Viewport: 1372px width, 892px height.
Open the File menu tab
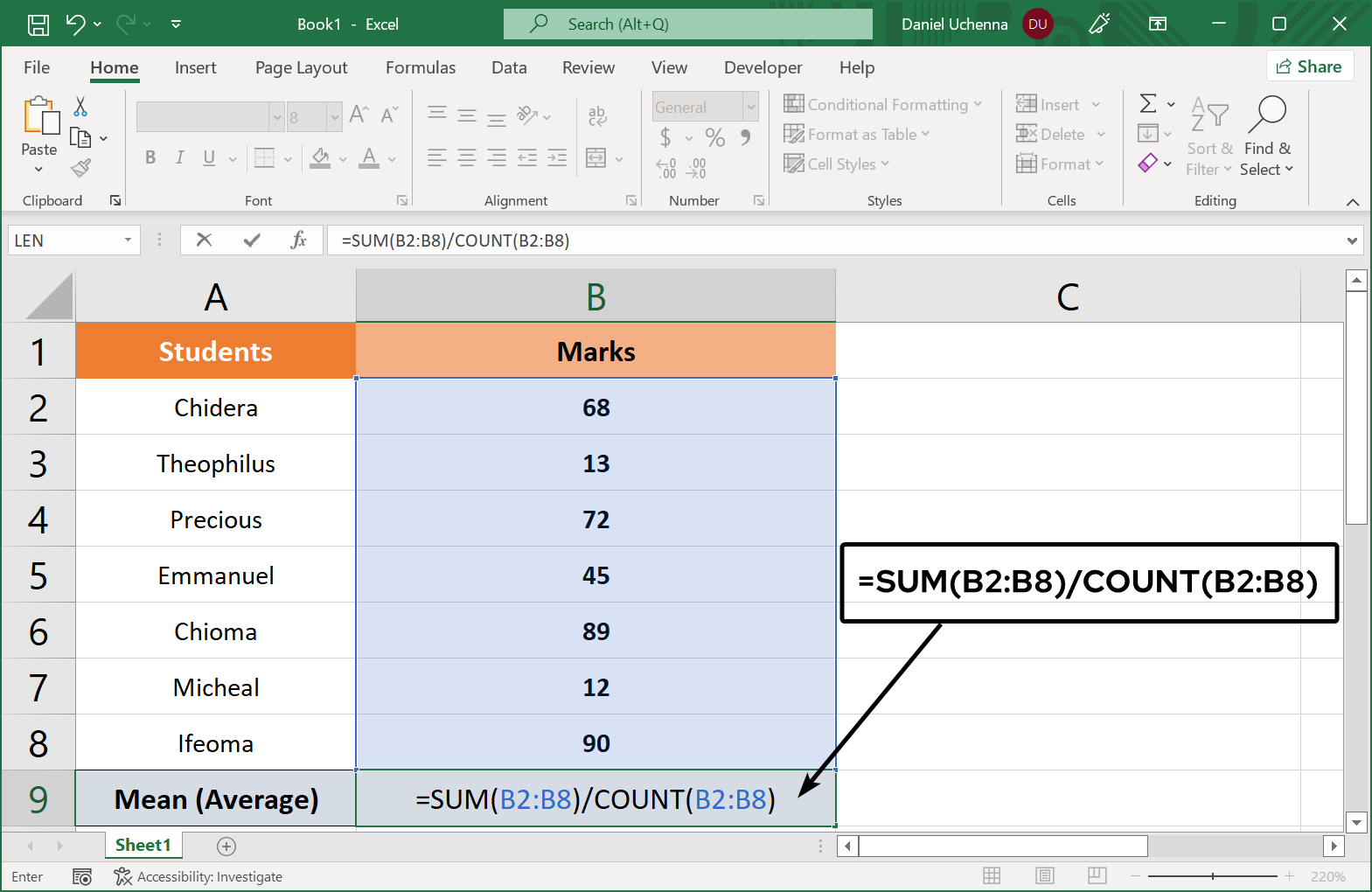tap(37, 67)
